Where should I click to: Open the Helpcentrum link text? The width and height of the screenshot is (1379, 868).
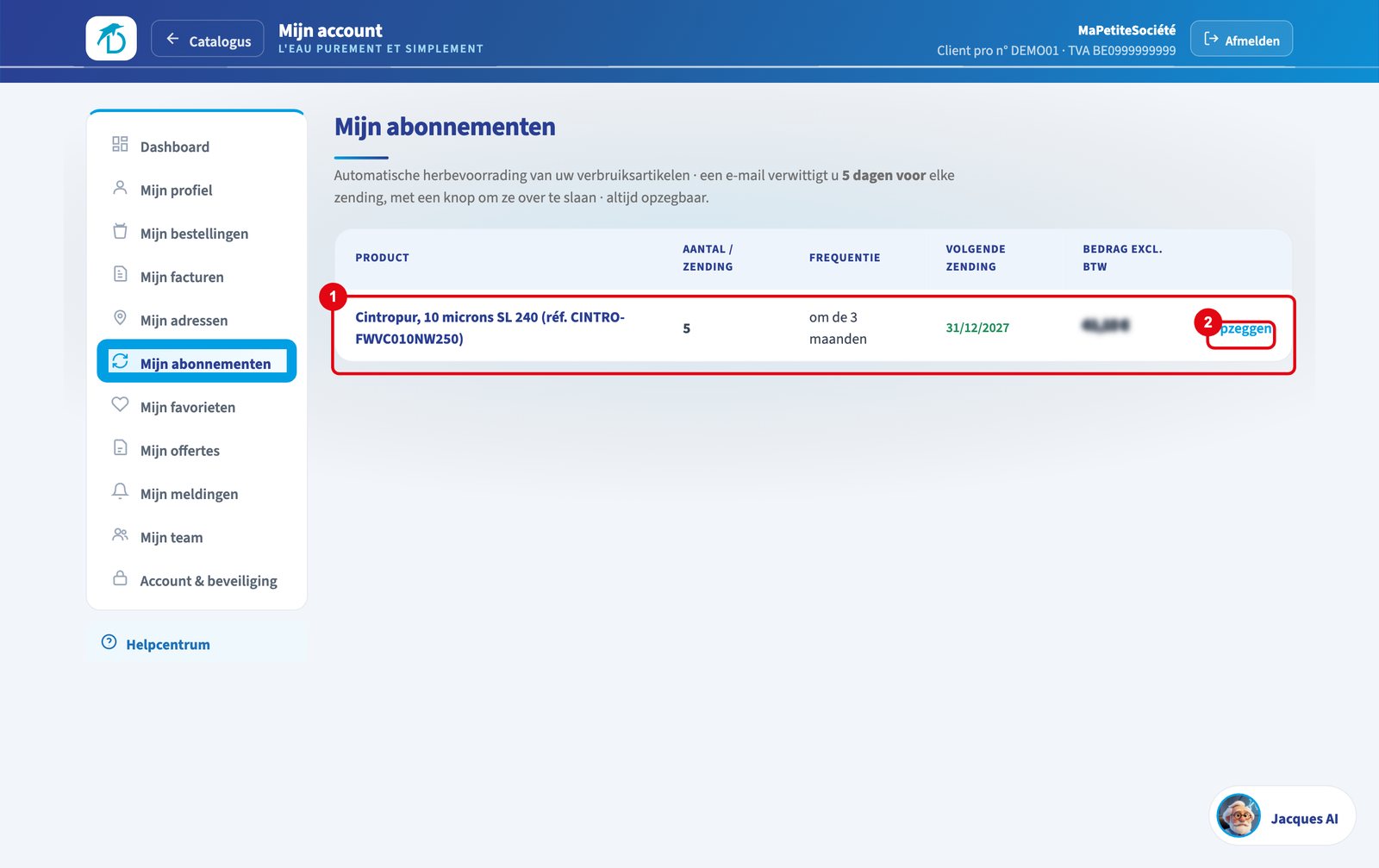pos(168,645)
